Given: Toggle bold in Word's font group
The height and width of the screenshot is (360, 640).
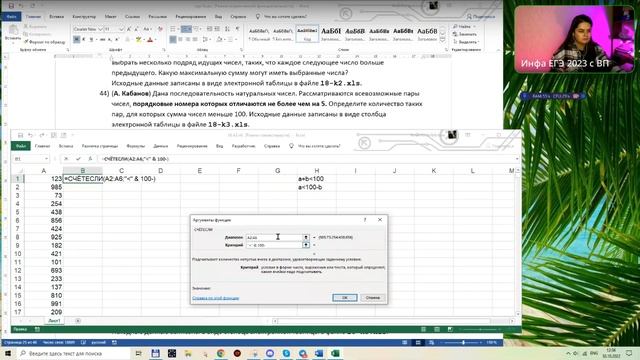Looking at the screenshot, I should (76, 39).
